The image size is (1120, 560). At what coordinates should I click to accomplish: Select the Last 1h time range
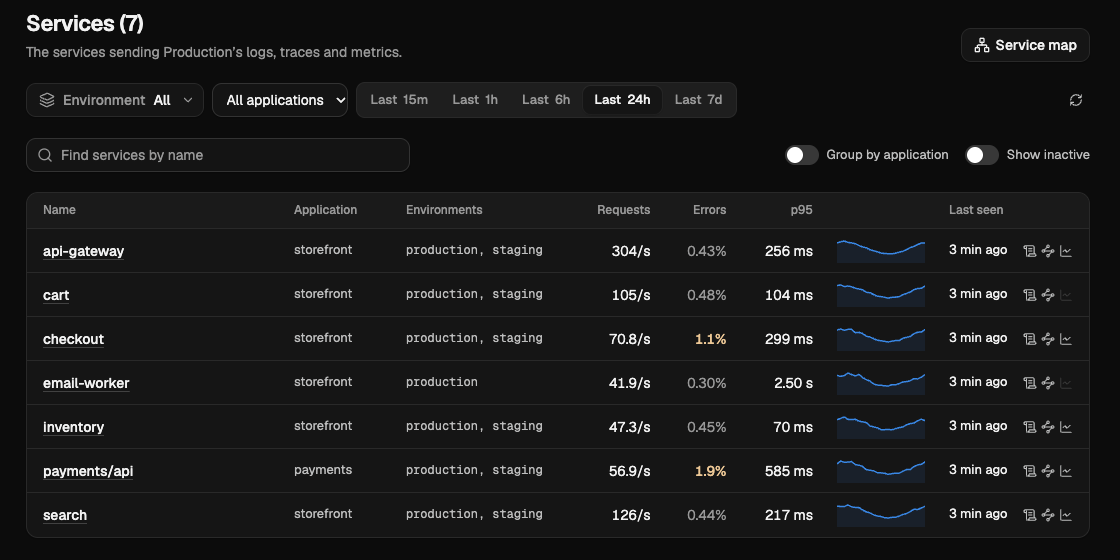point(475,100)
